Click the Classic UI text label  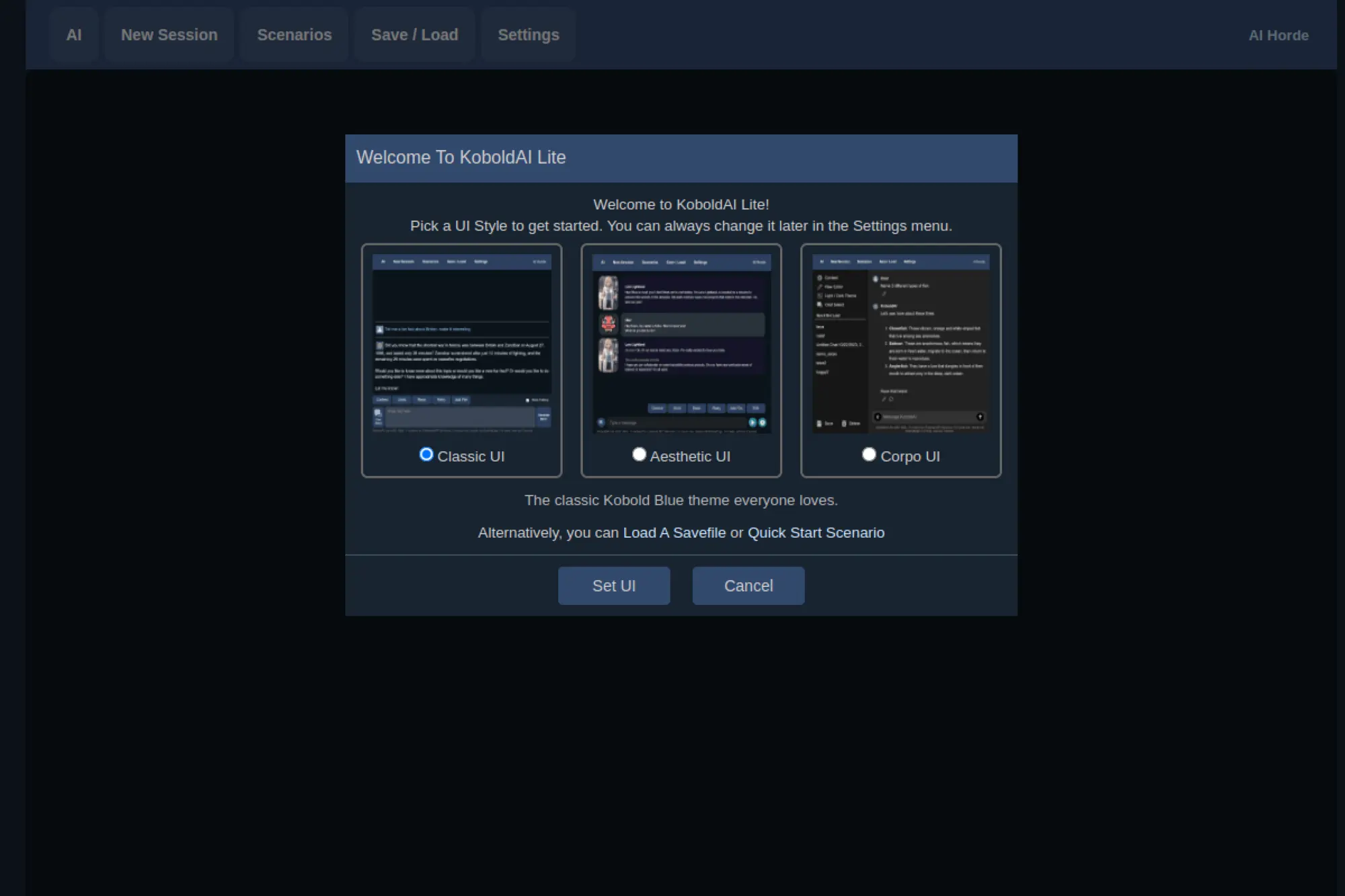(471, 456)
